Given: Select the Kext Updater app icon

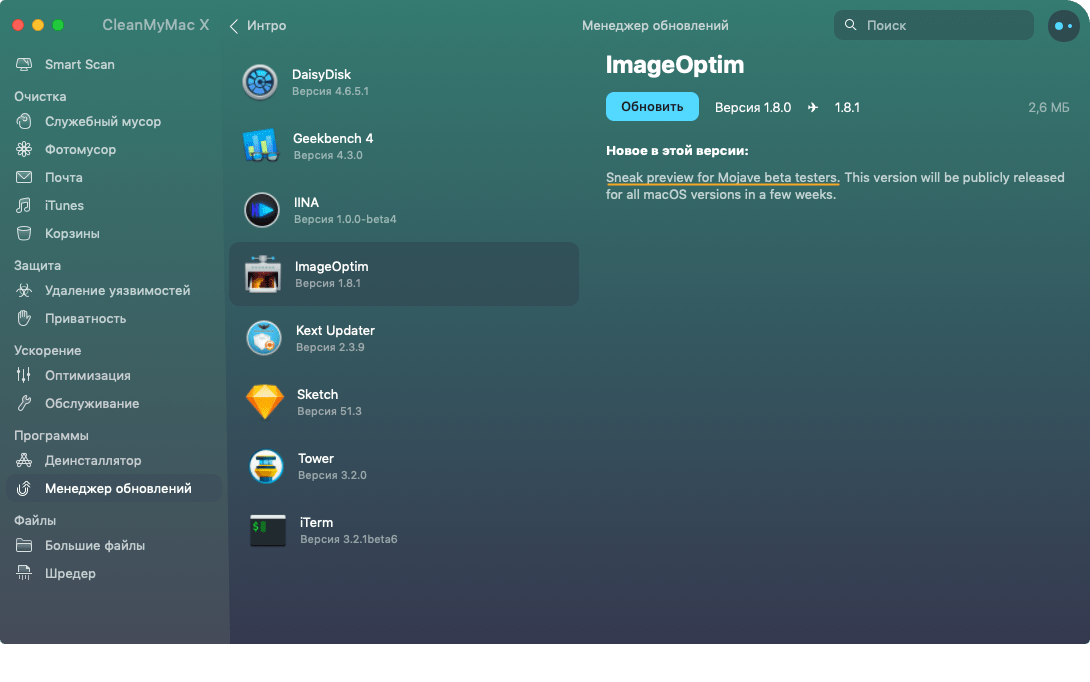Looking at the screenshot, I should [264, 338].
